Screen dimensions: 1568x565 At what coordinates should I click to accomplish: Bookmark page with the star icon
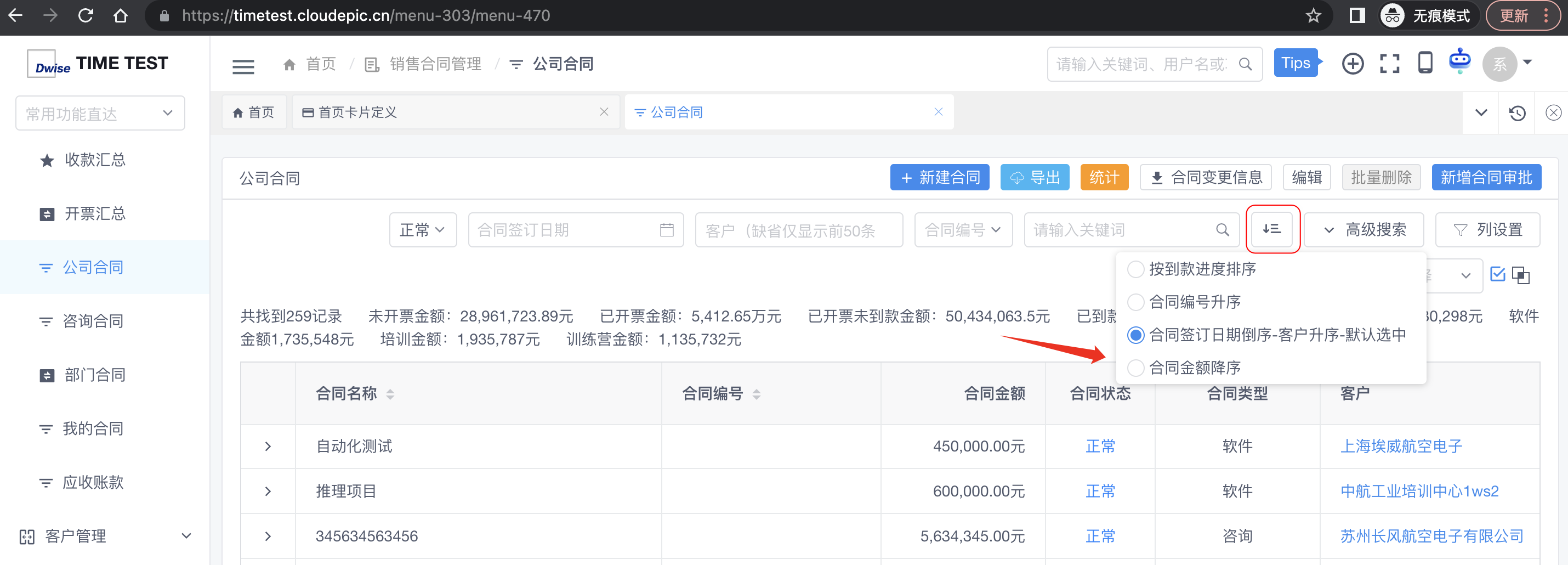click(x=1313, y=16)
